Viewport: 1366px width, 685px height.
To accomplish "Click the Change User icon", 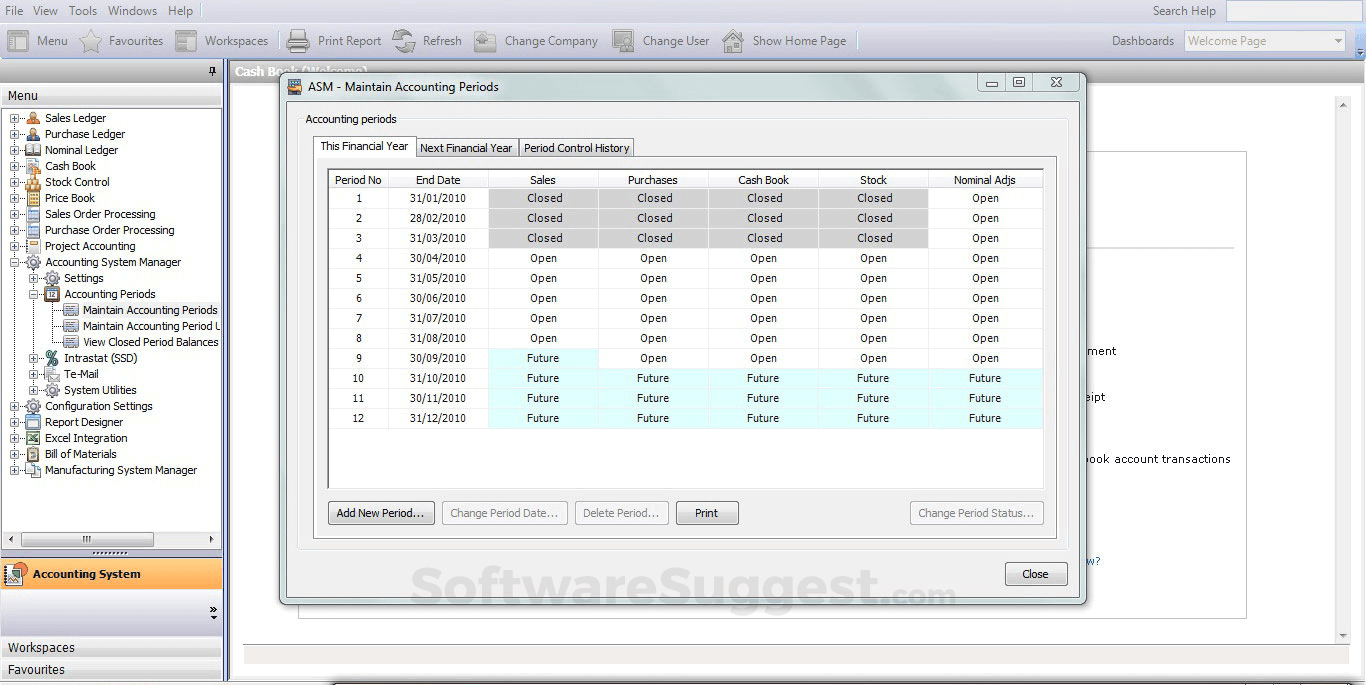I will [x=623, y=41].
